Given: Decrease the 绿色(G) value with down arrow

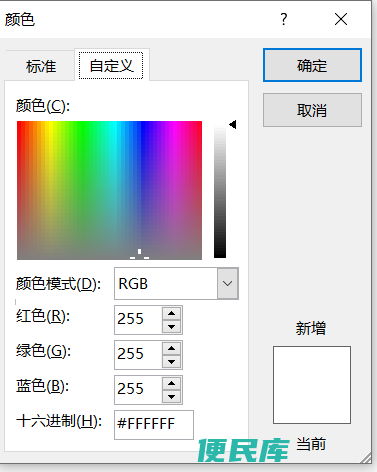Looking at the screenshot, I should [x=171, y=362].
